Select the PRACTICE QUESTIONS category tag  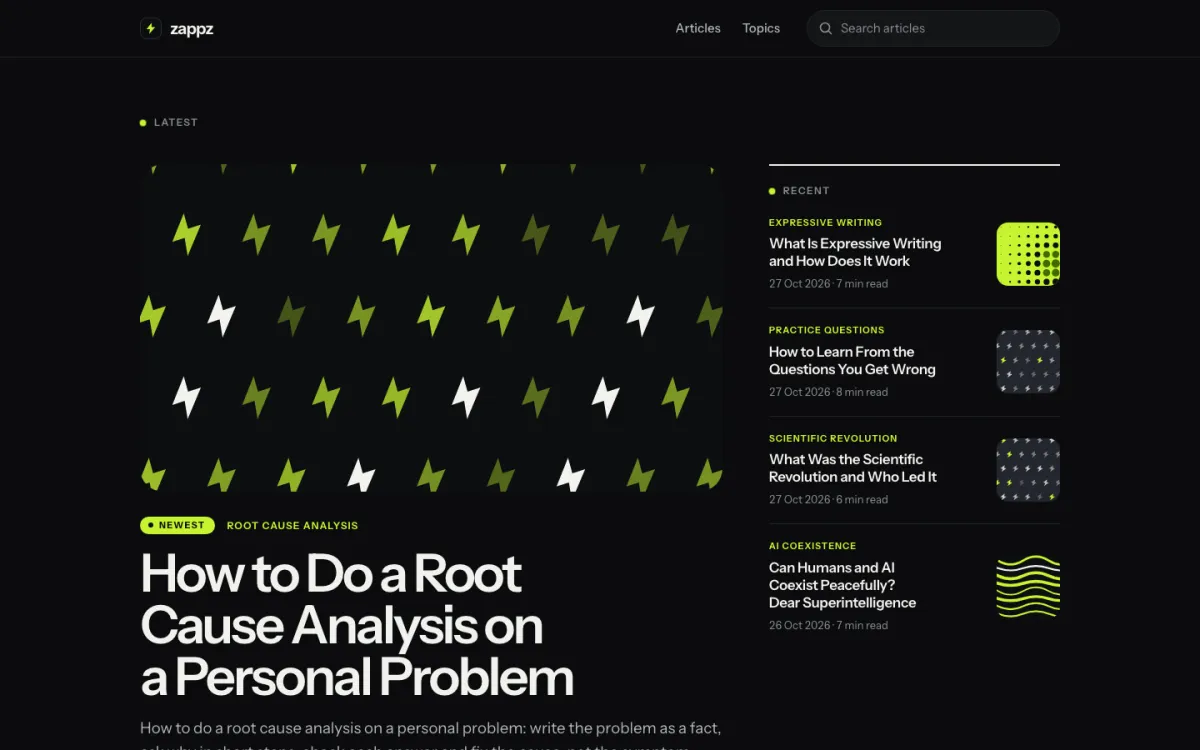(x=826, y=330)
